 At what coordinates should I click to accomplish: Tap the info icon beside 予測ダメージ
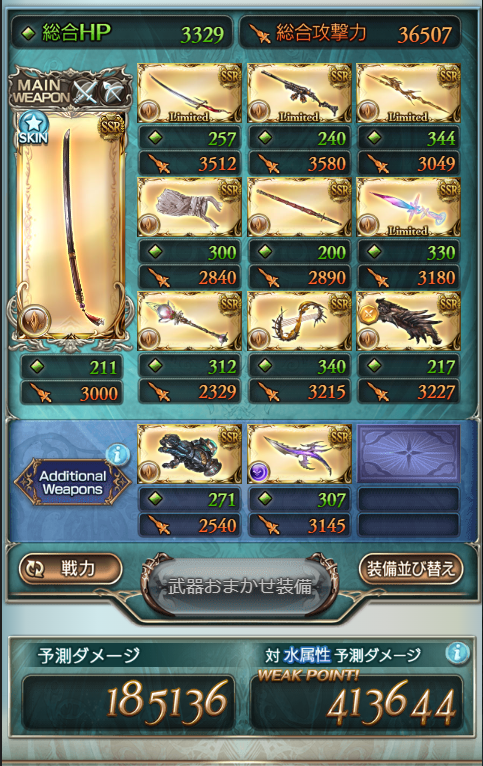point(457,653)
